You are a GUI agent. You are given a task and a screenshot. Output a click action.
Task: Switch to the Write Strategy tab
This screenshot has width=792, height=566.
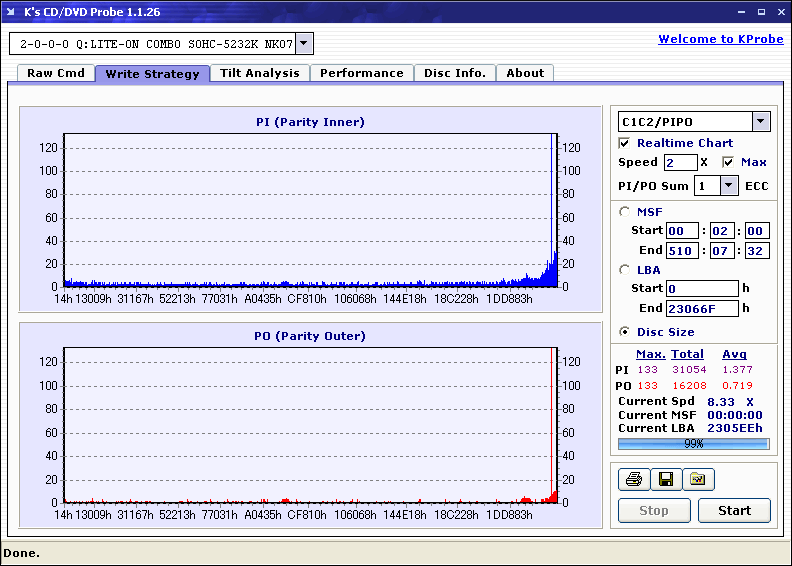tap(153, 74)
